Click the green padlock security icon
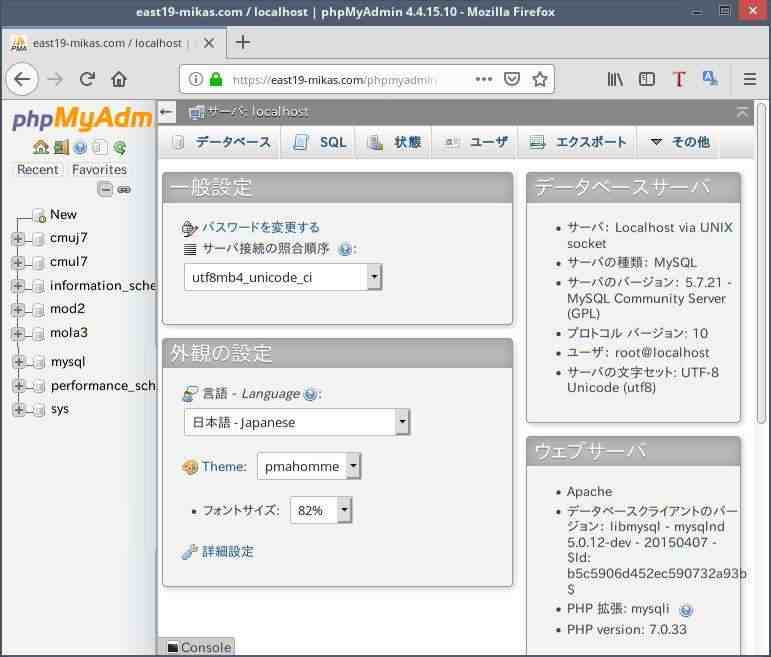This screenshot has width=771, height=657. tap(216, 79)
